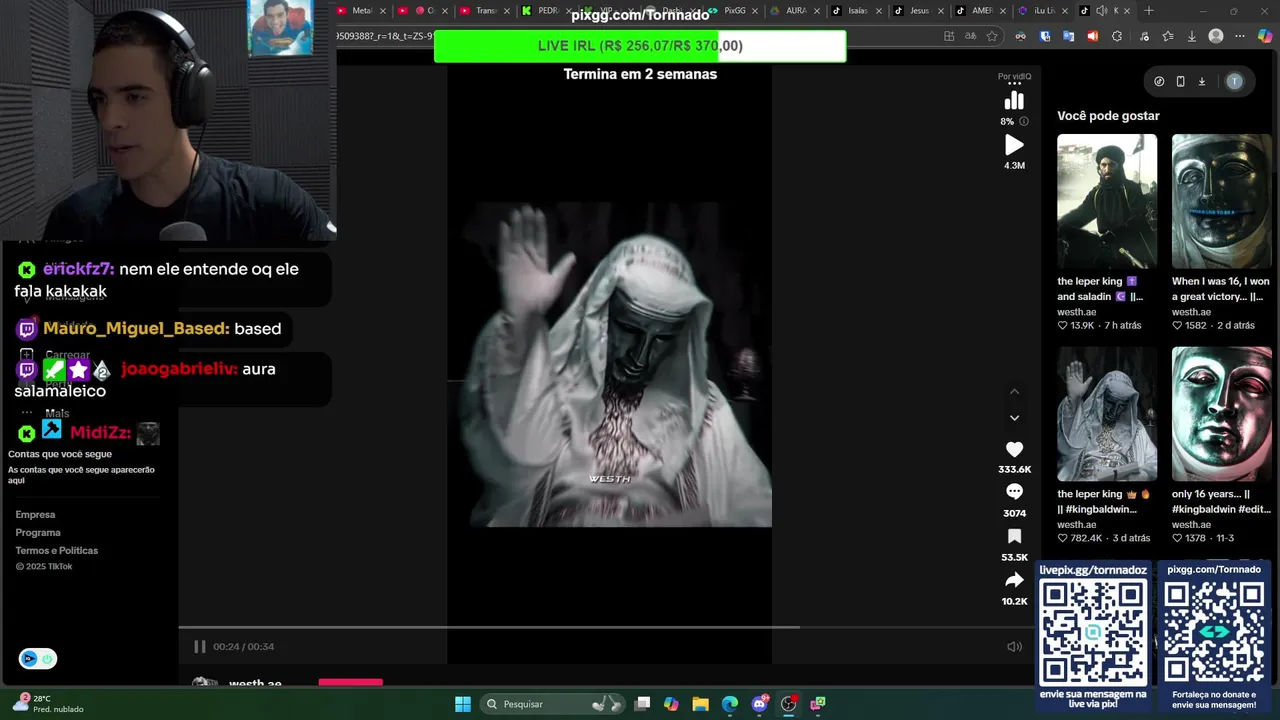Open the phone app icon in top pill
The height and width of the screenshot is (720, 1280).
(1180, 82)
